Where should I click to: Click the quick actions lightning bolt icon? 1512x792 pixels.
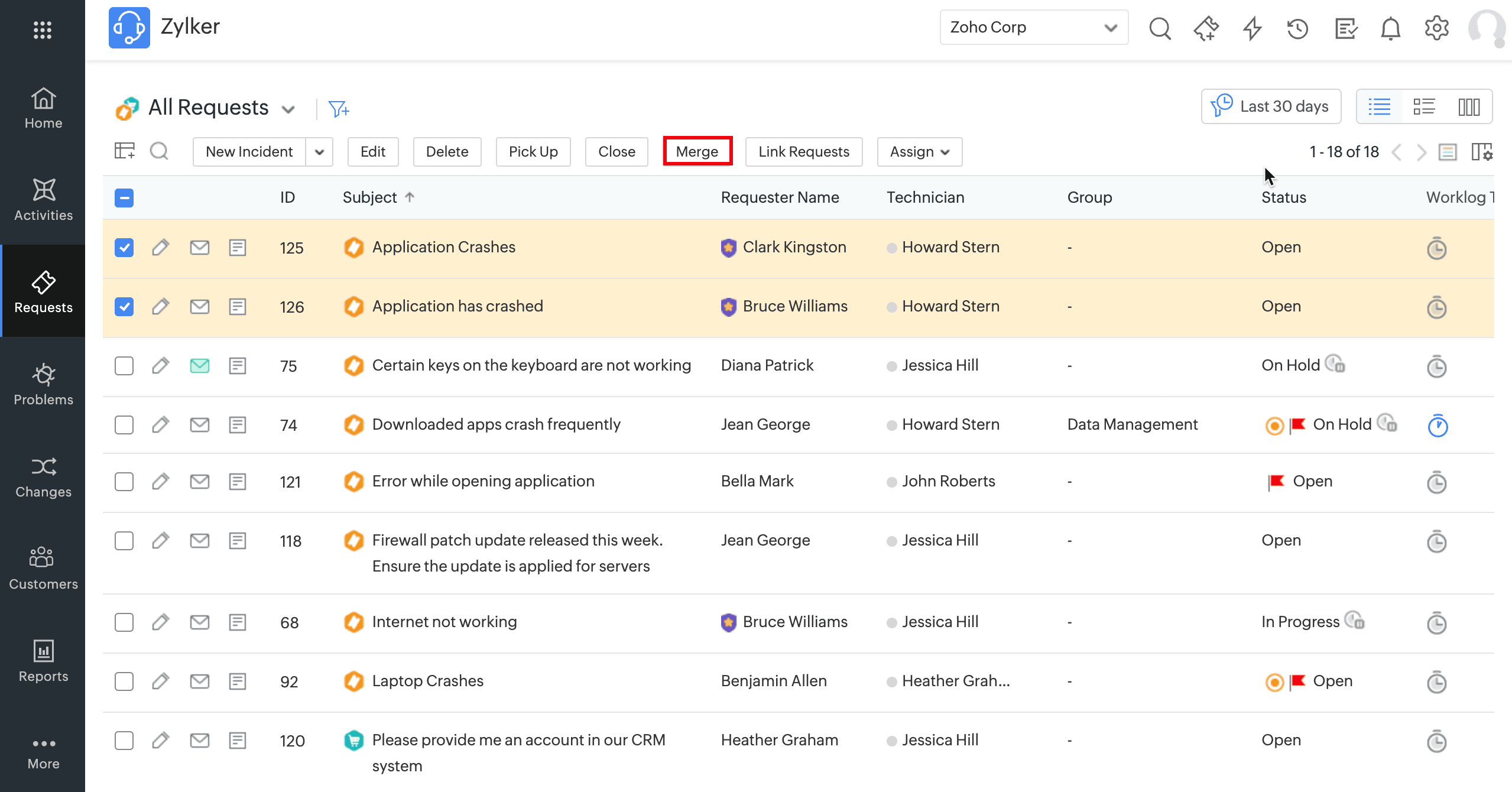tap(1252, 28)
